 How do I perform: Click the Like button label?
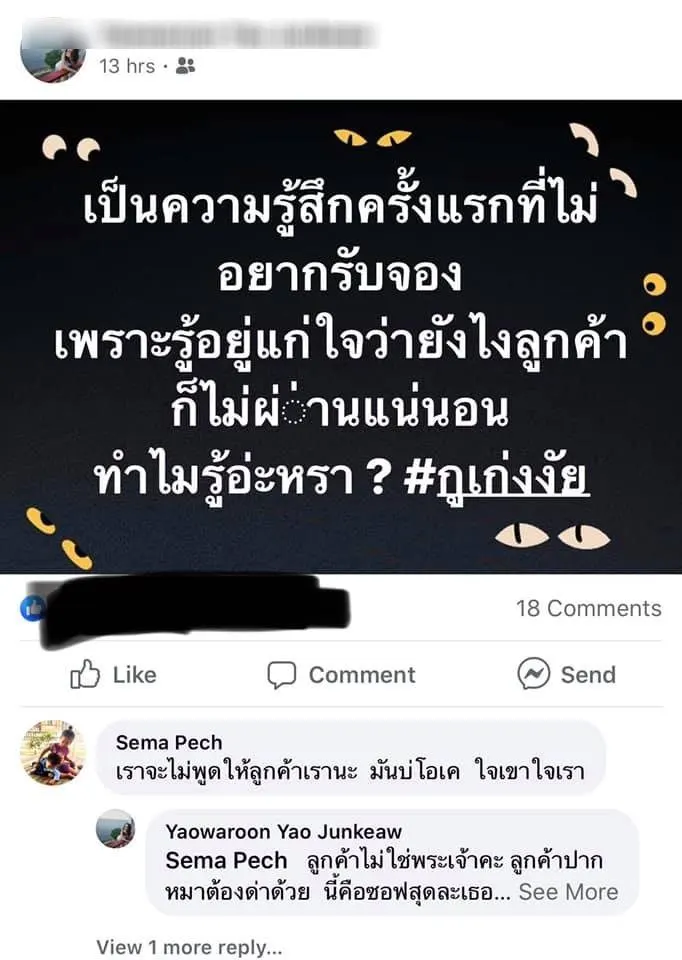(135, 675)
